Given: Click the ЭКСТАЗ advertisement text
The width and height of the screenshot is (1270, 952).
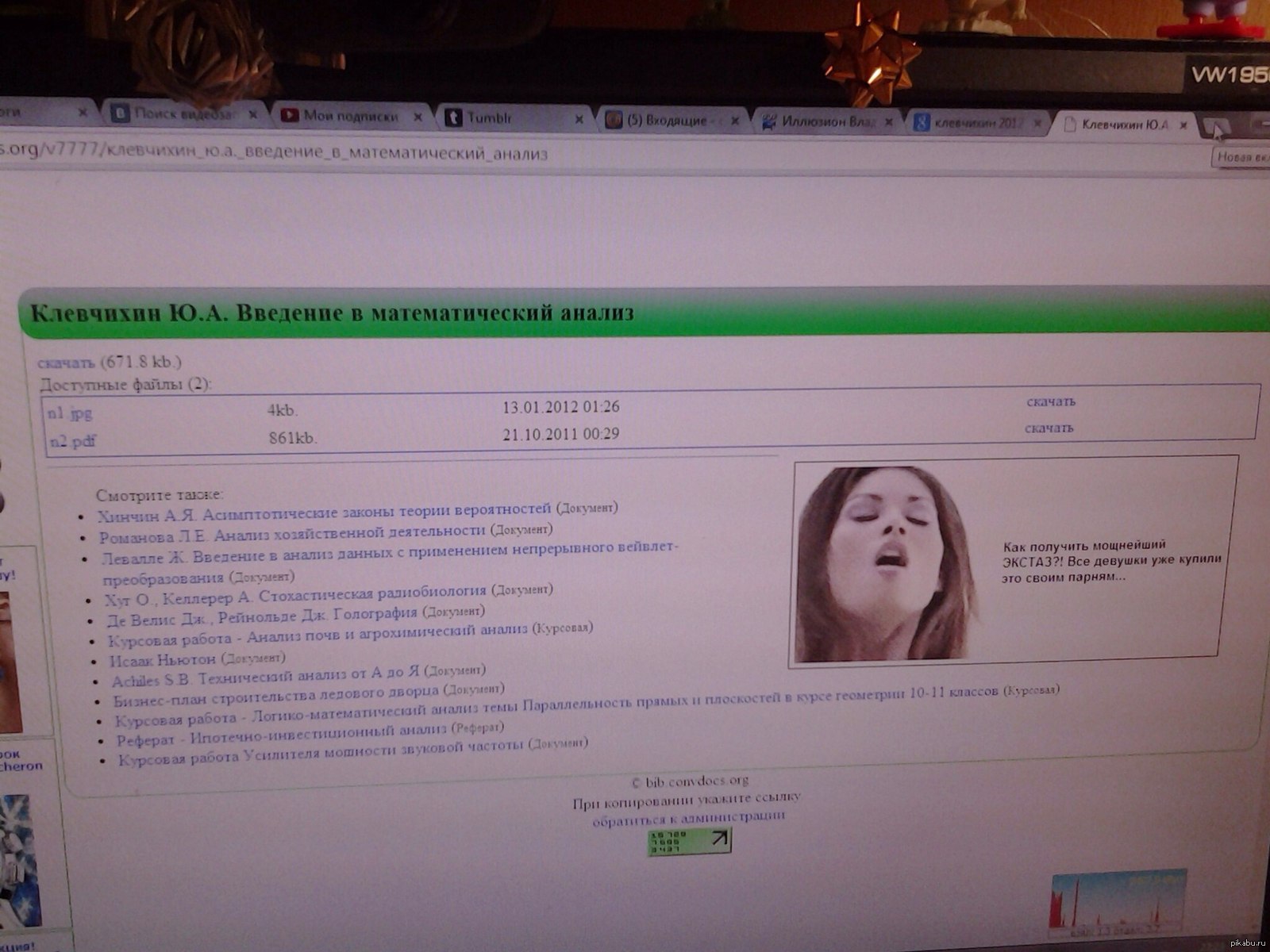Looking at the screenshot, I should (x=1111, y=560).
